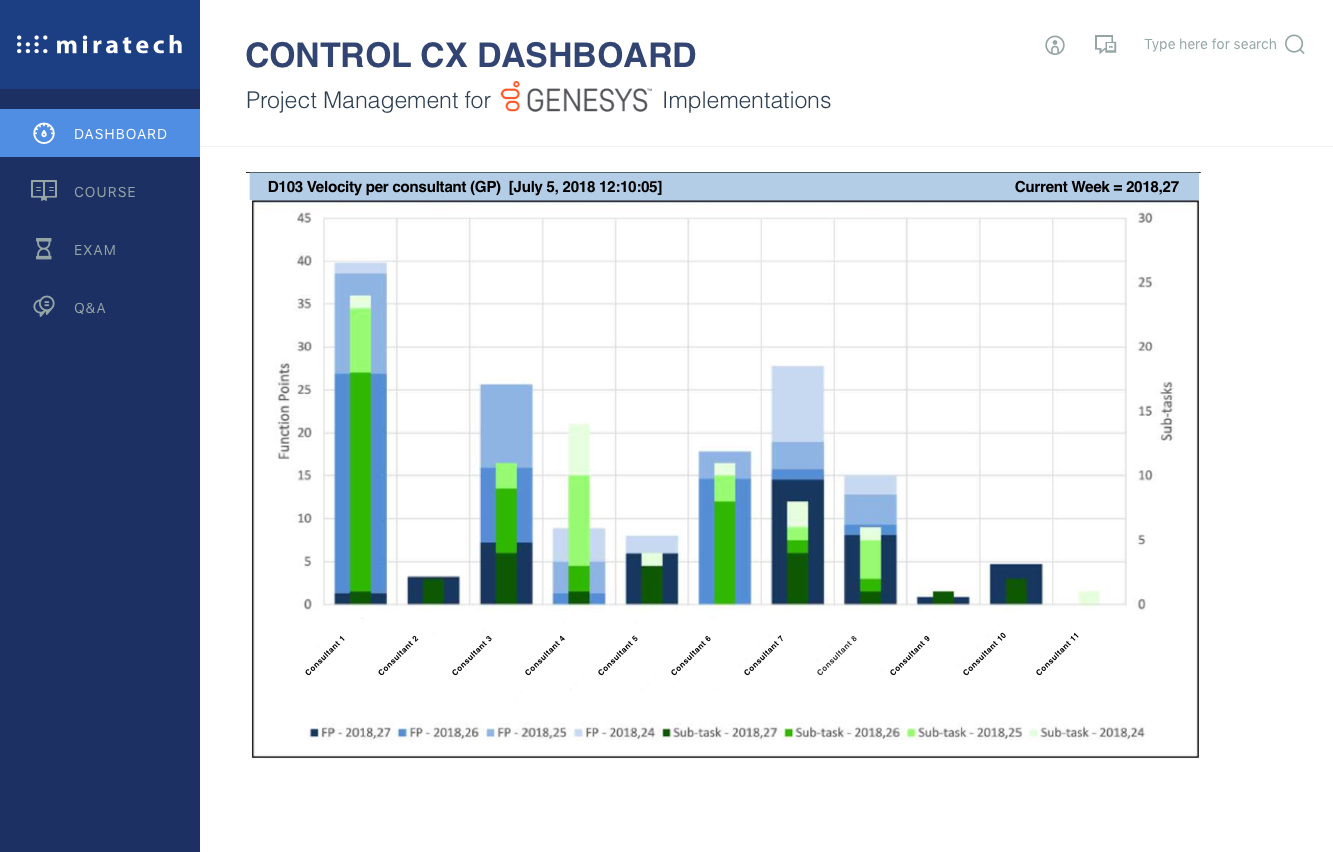This screenshot has height=852, width=1333.
Task: Click the Miratech logo
Action: 100,45
